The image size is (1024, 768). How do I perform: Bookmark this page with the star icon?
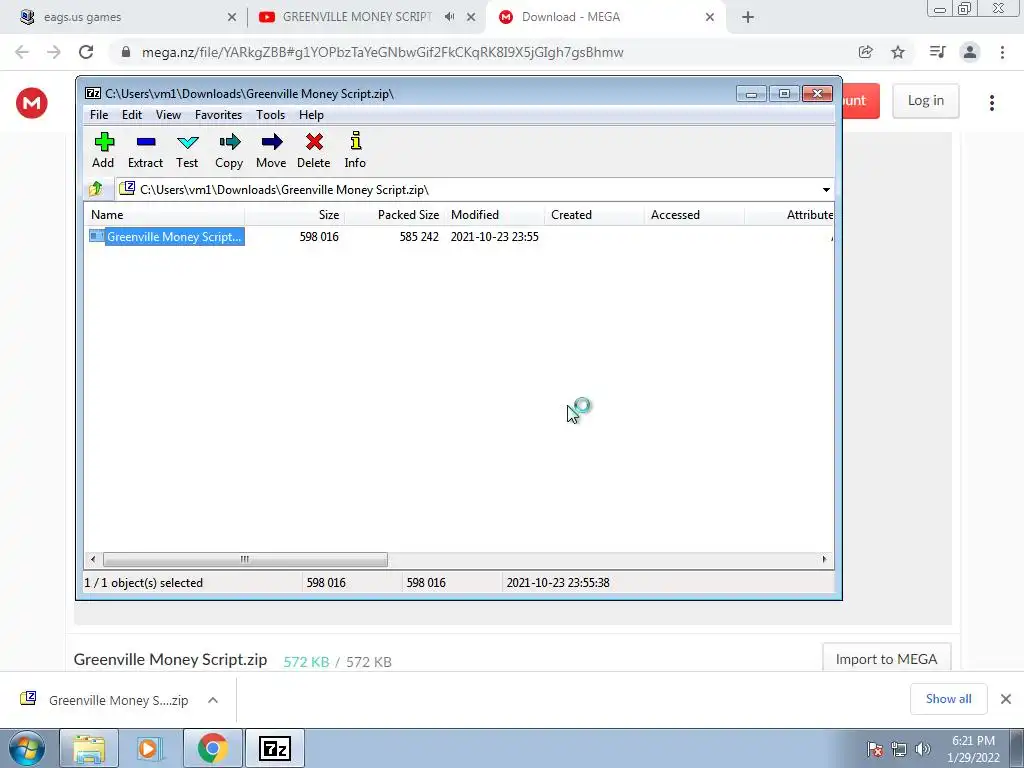pyautogui.click(x=899, y=52)
